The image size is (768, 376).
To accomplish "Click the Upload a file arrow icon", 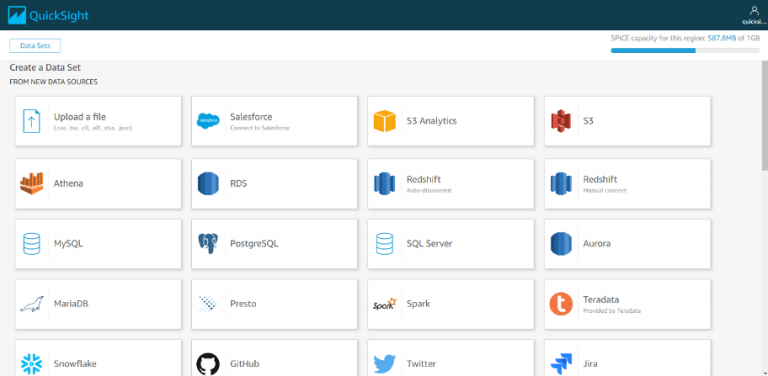I will [x=32, y=121].
